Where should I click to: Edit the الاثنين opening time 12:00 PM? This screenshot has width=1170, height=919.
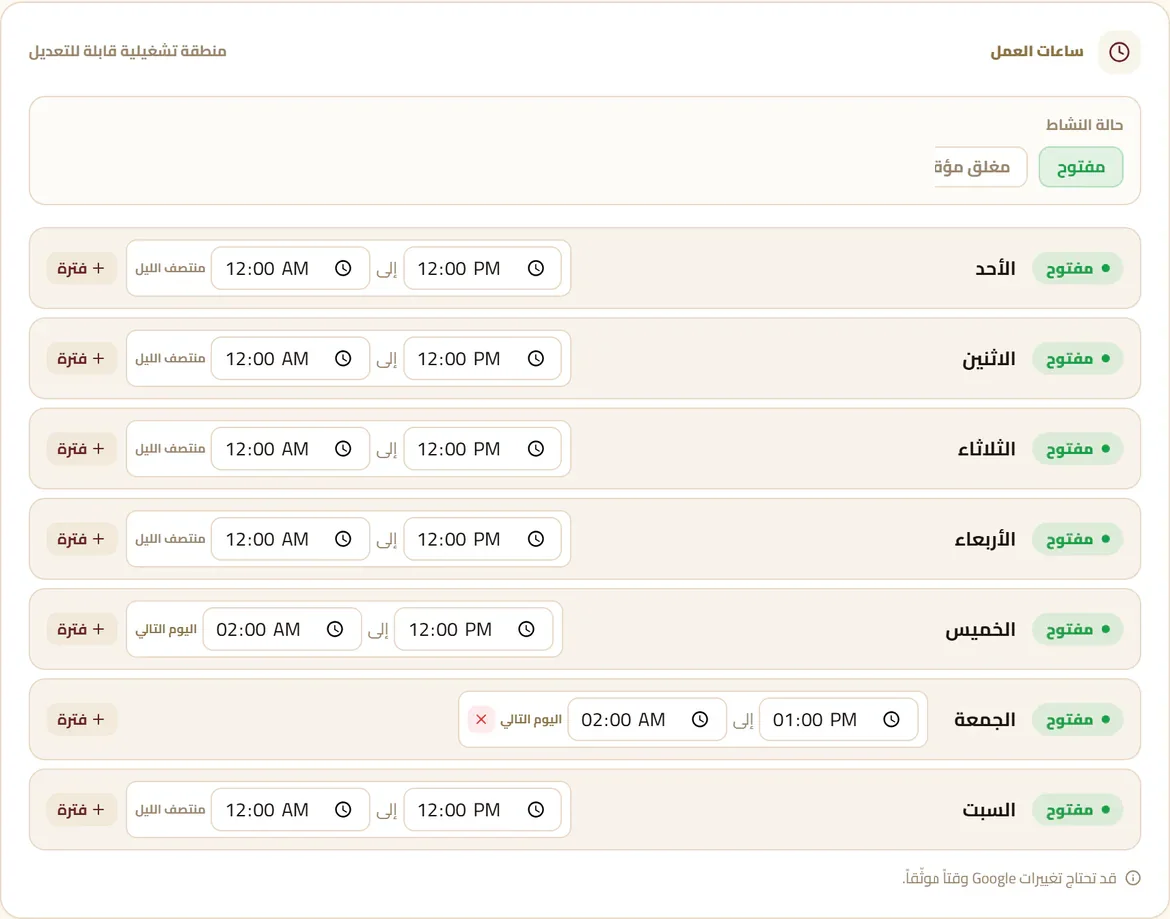click(482, 359)
